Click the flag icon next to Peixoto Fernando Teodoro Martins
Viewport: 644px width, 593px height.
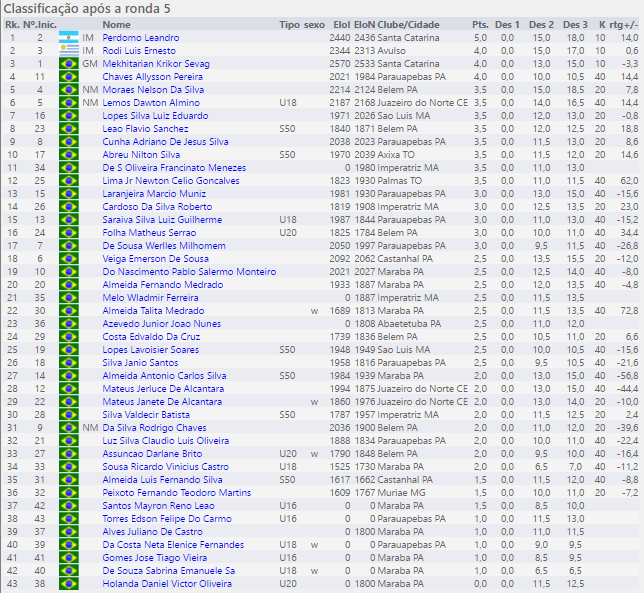pos(68,492)
